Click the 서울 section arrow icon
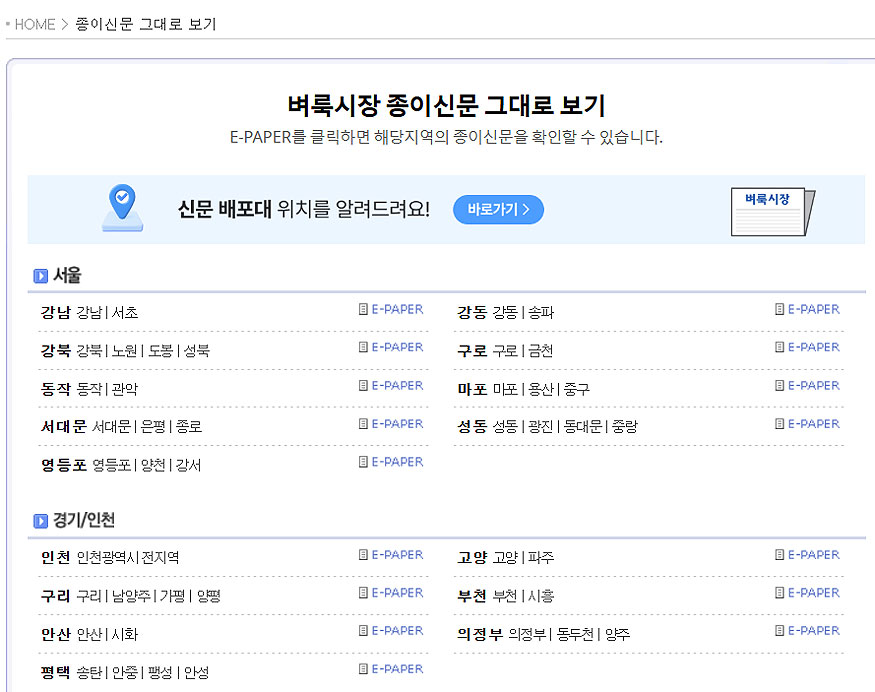Screen dimensions: 875x692 pos(41,276)
